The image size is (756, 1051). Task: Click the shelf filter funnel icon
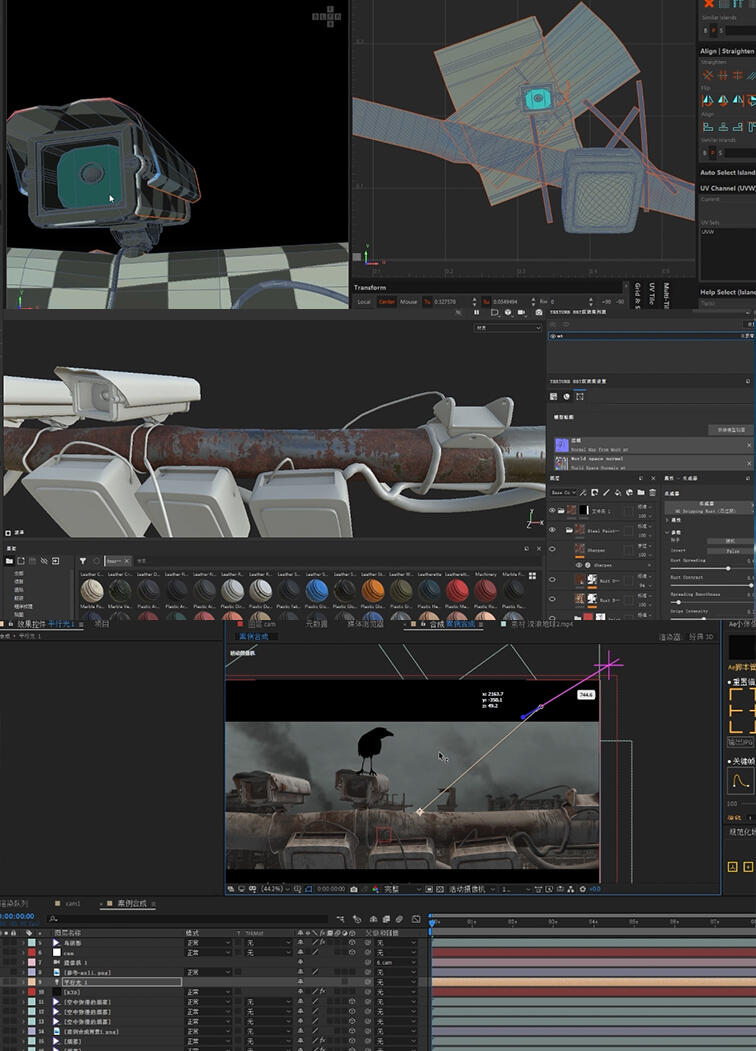coord(82,560)
